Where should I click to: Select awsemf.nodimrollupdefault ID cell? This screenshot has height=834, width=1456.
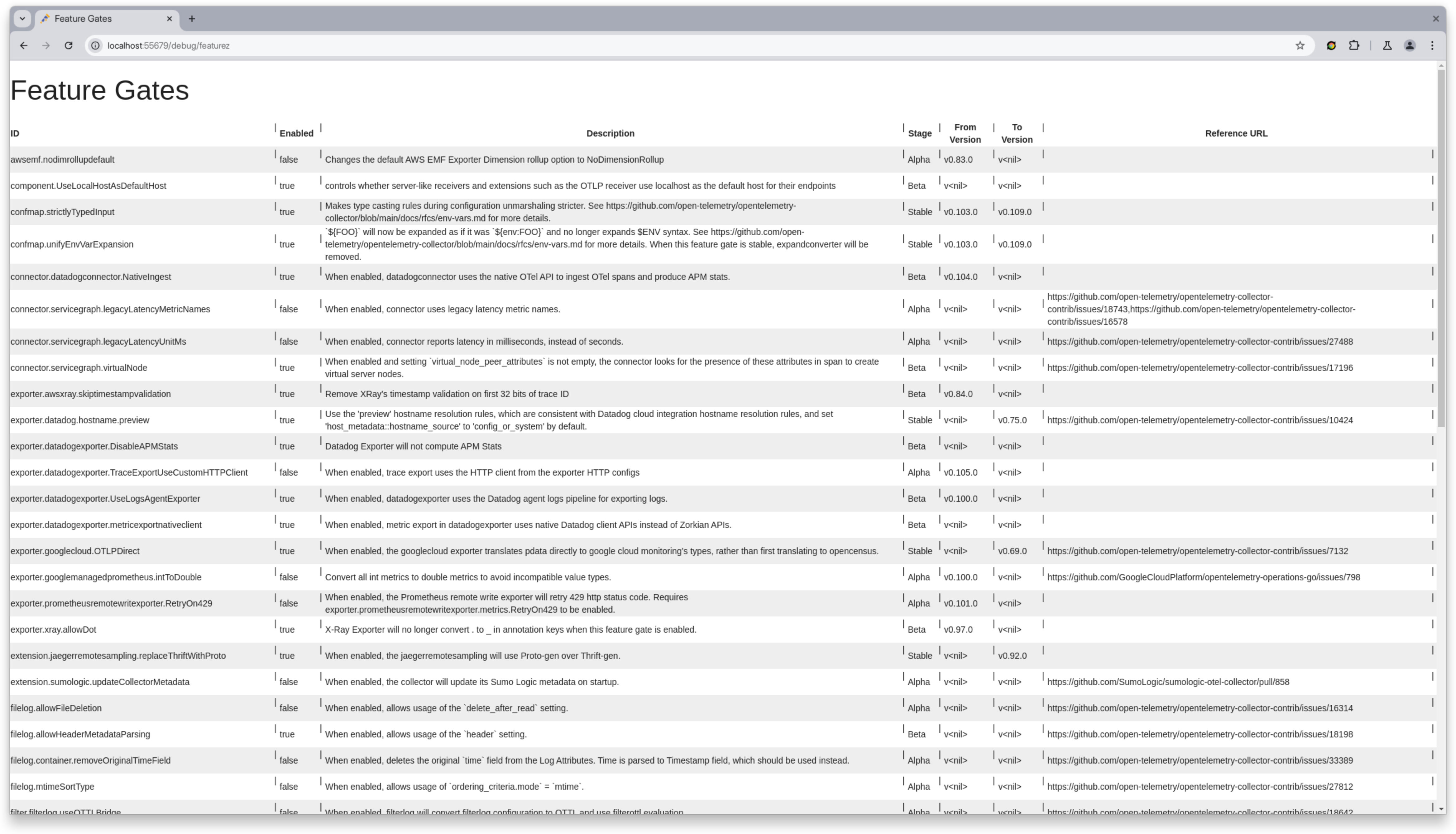tap(62, 160)
